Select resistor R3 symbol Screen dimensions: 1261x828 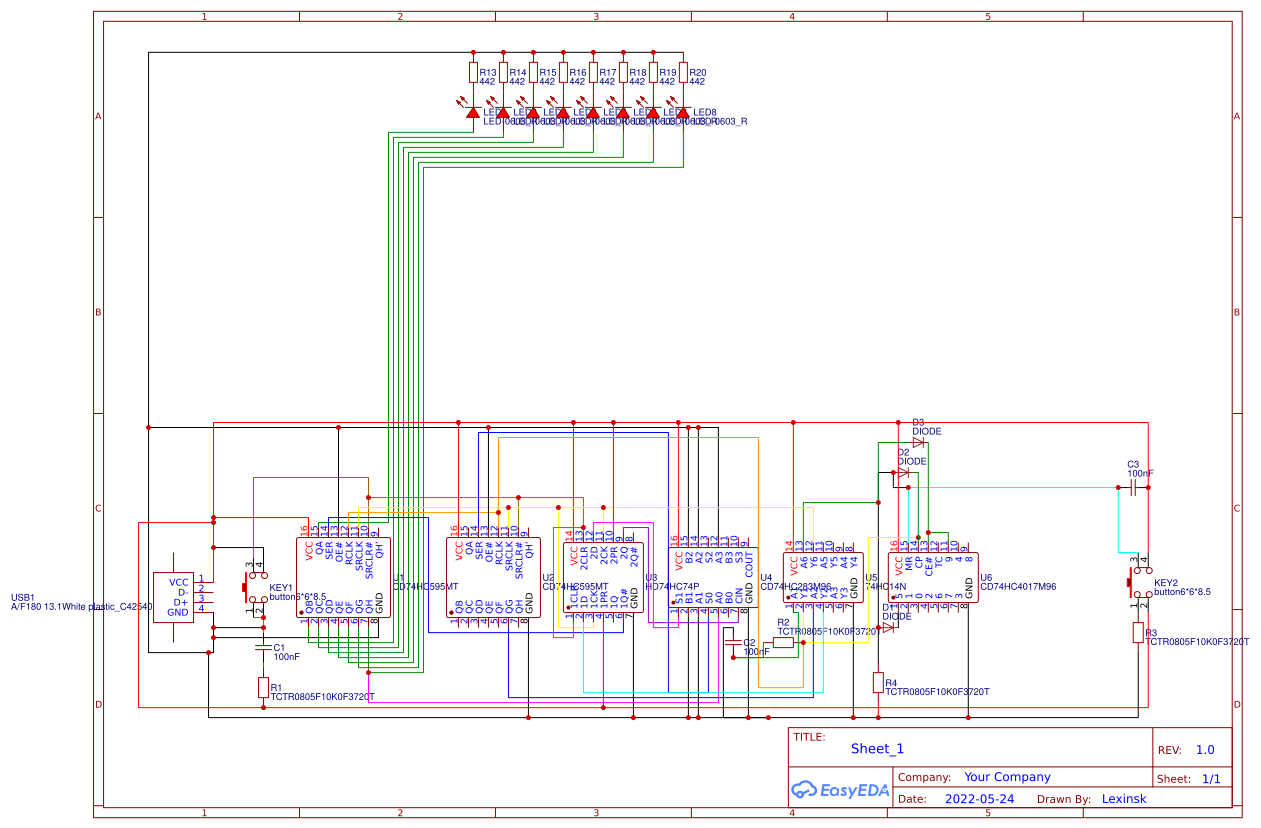click(x=1138, y=632)
